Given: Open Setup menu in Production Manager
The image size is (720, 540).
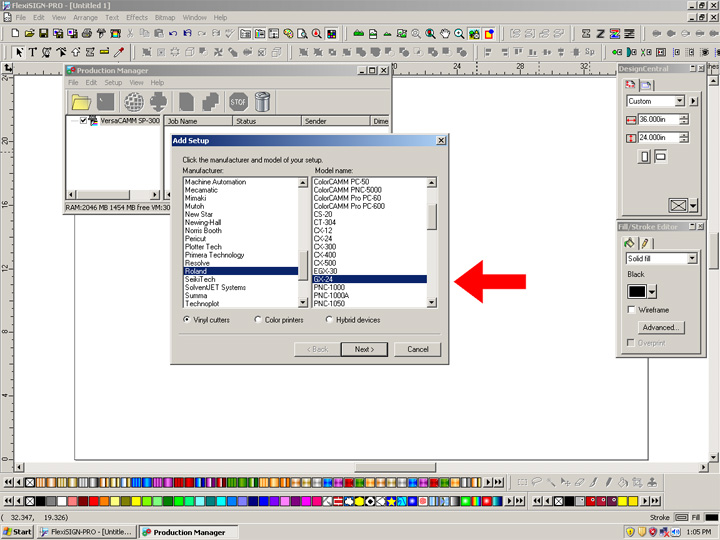Looking at the screenshot, I should point(113,83).
